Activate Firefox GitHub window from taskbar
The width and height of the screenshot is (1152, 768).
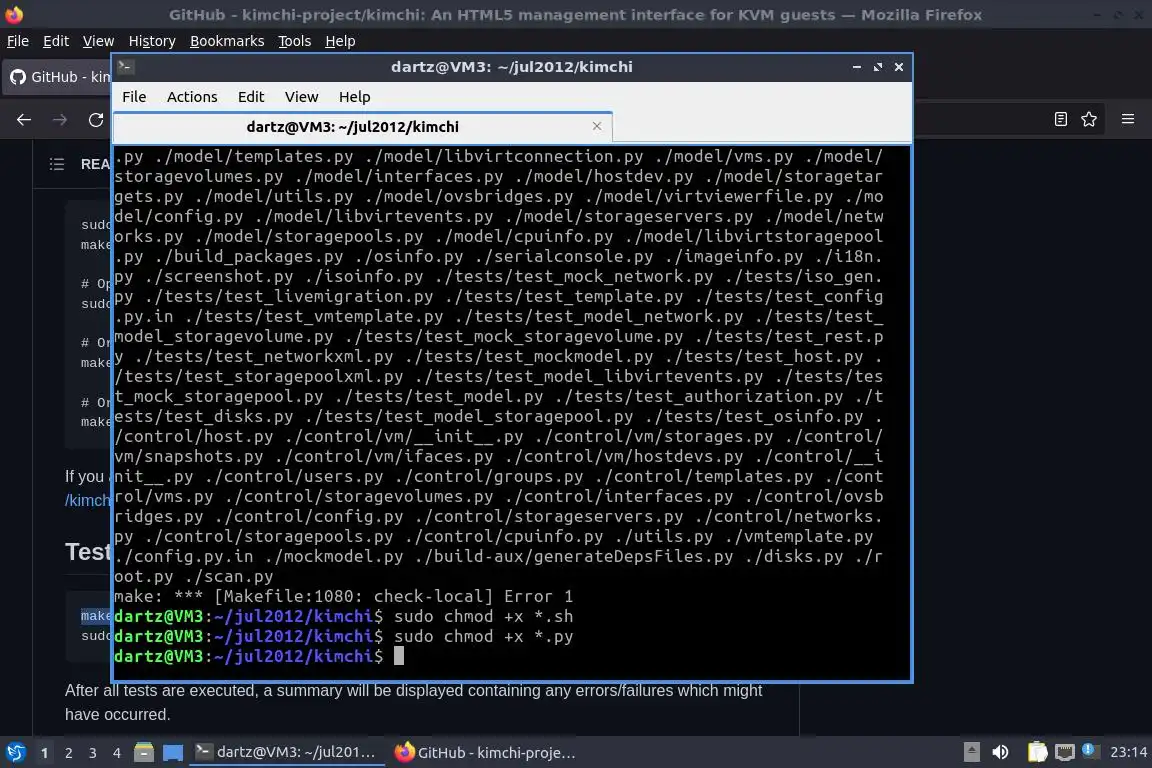tap(485, 753)
